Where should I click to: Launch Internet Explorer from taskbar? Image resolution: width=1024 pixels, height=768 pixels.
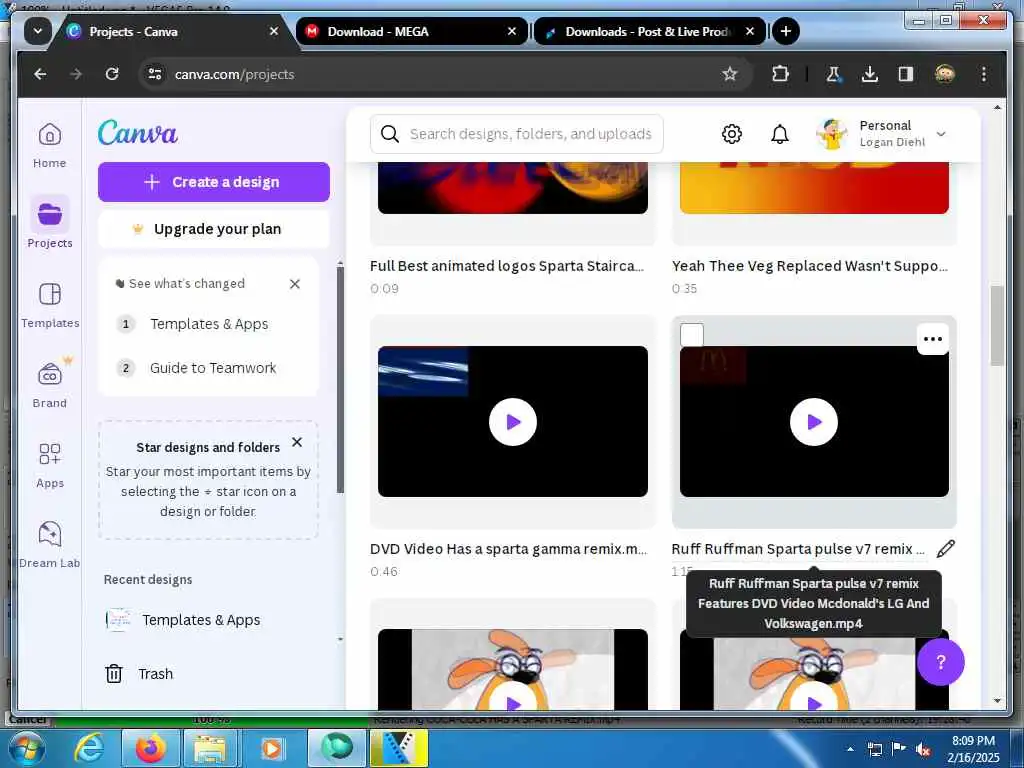[89, 748]
